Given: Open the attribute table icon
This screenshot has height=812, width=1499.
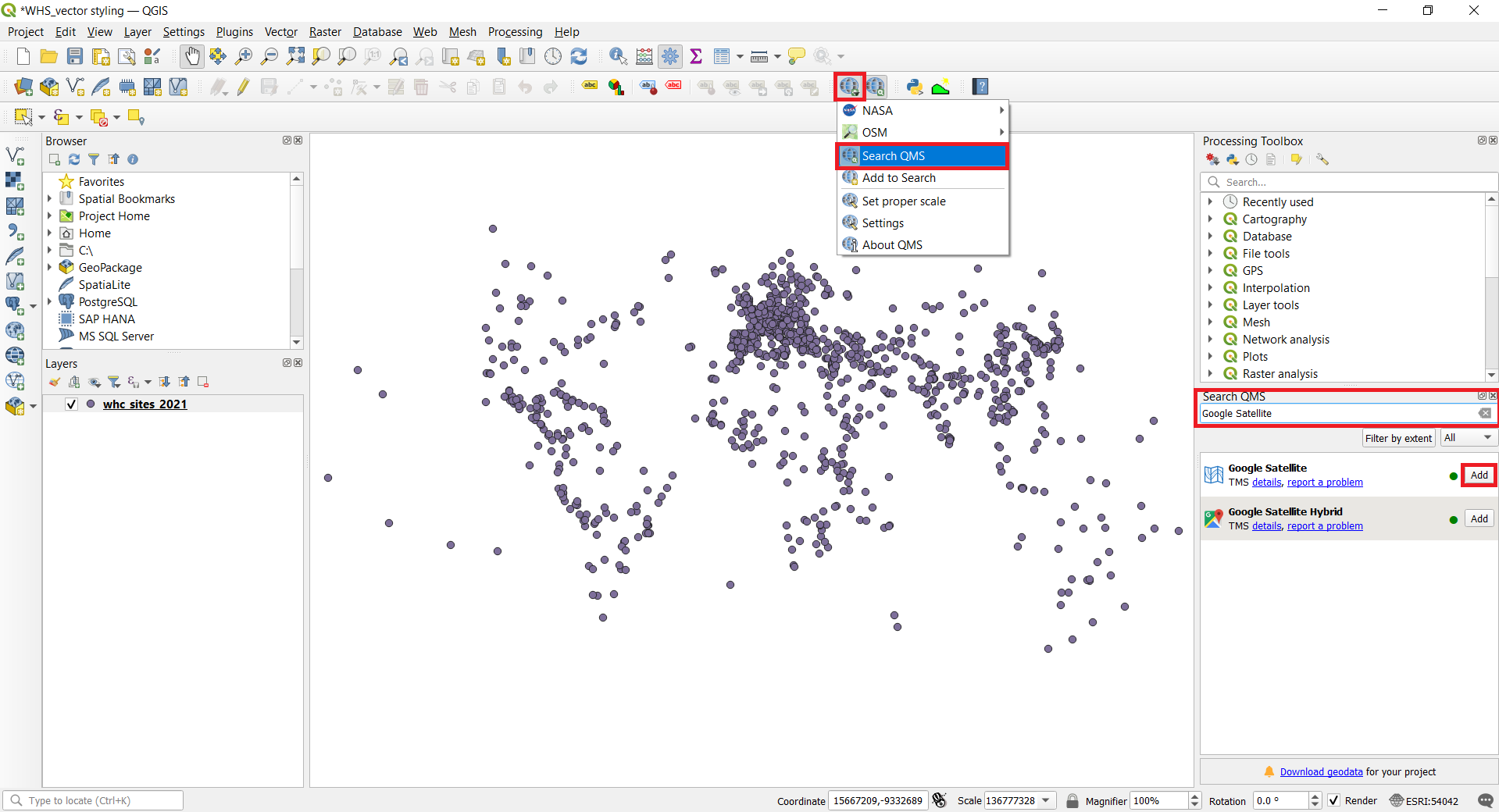Looking at the screenshot, I should 722,56.
